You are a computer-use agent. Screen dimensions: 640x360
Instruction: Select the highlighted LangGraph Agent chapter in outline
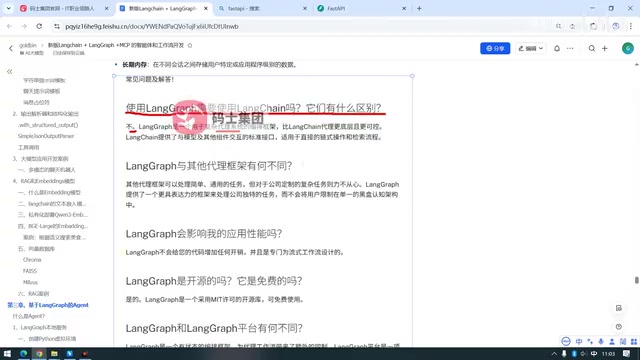tap(48, 305)
